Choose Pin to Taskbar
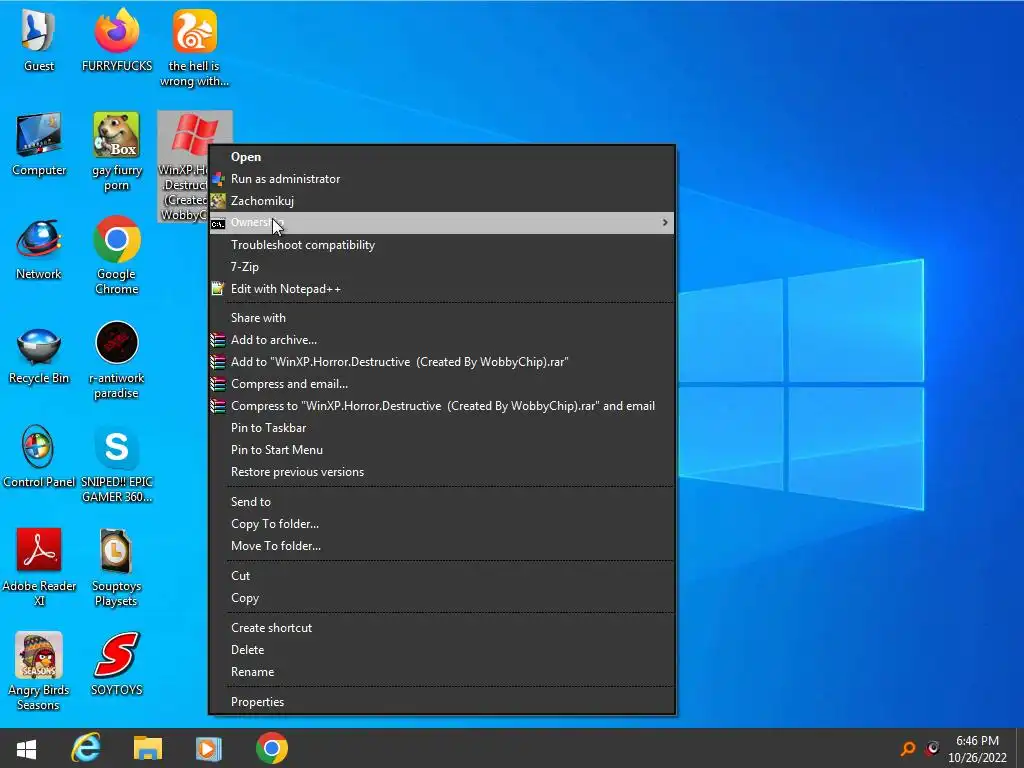Screen dimensions: 1024x768 pos(442,428)
